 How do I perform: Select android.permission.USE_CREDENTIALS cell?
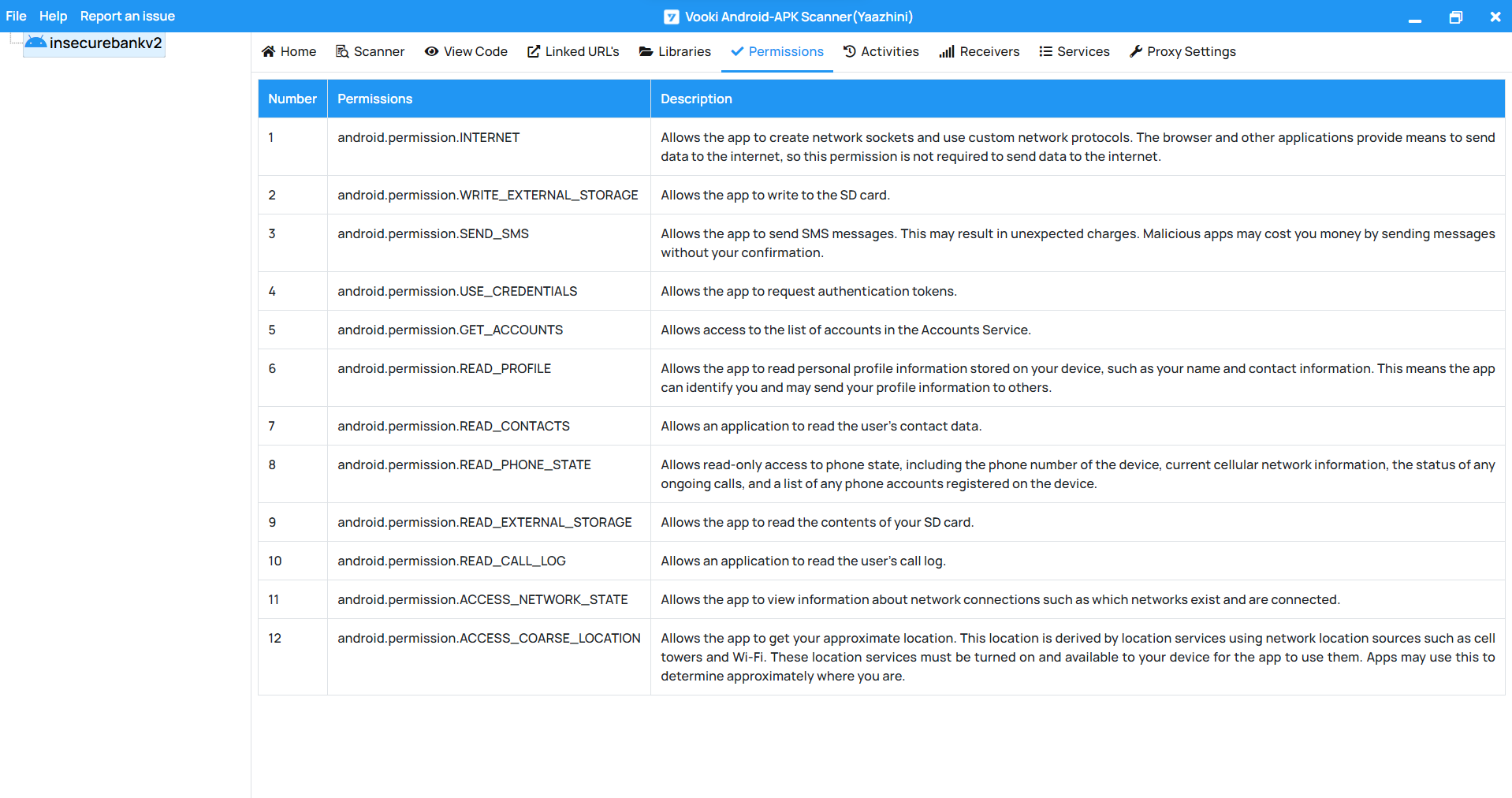pyautogui.click(x=489, y=291)
